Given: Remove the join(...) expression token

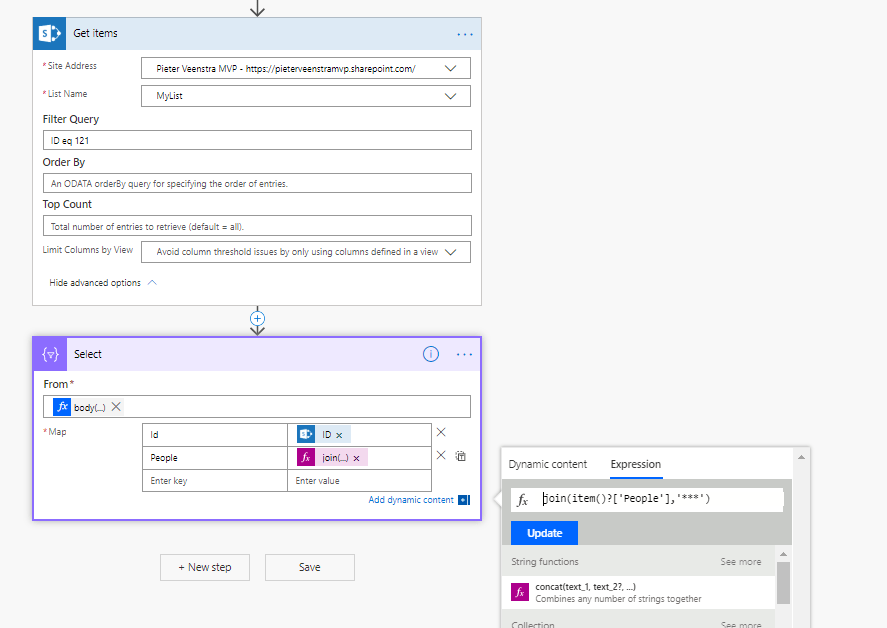Looking at the screenshot, I should [x=356, y=458].
